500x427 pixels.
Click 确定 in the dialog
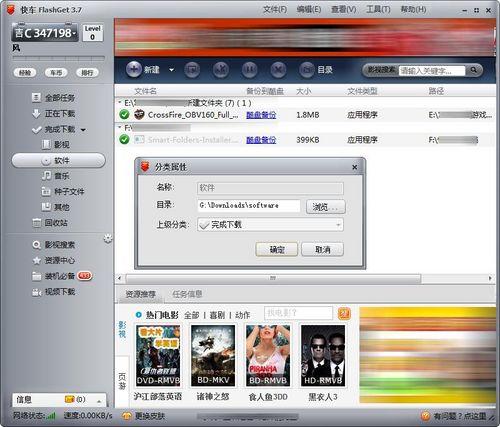(x=277, y=249)
